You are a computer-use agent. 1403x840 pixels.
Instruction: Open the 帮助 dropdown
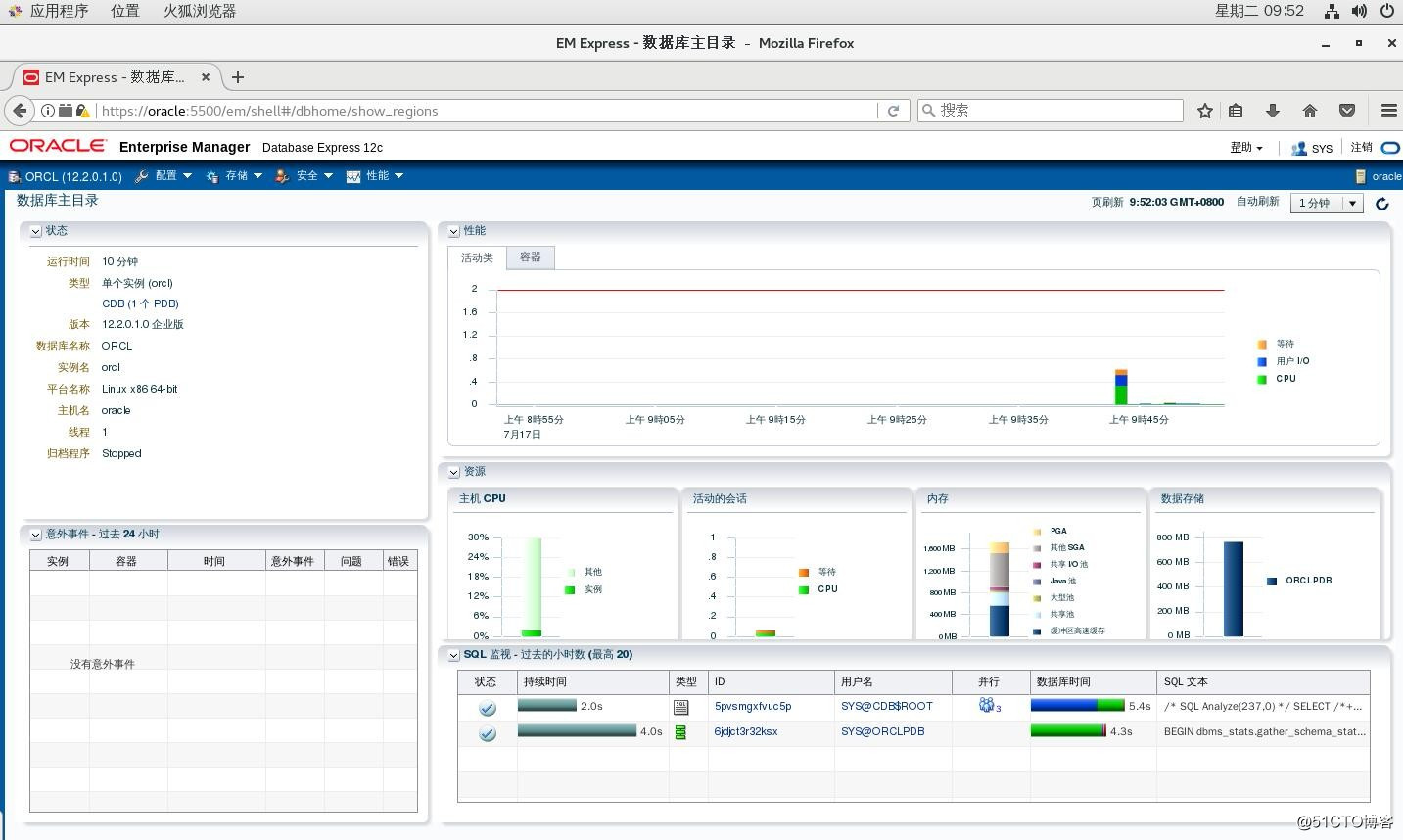coord(1246,148)
